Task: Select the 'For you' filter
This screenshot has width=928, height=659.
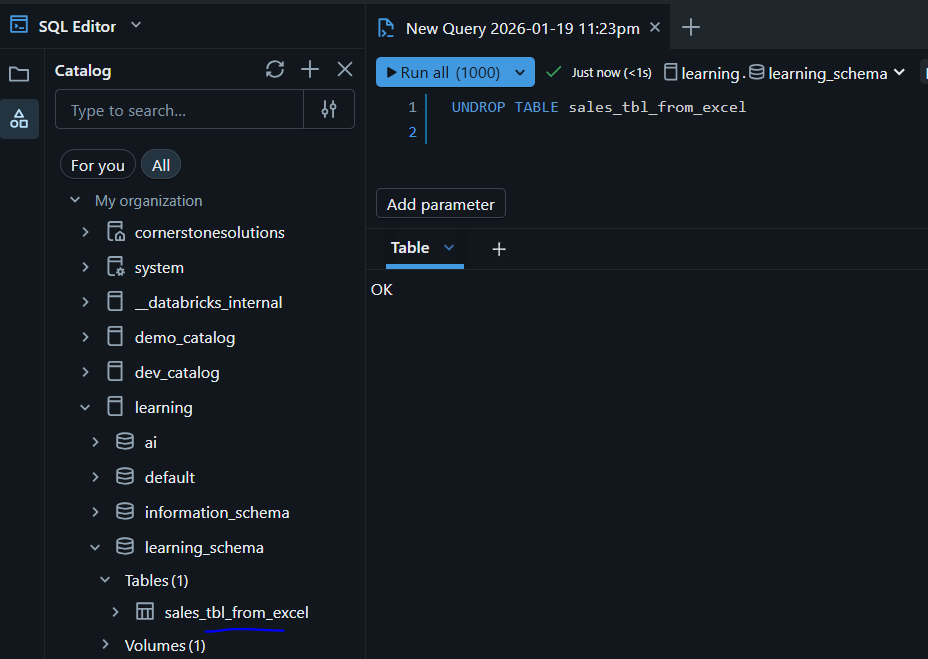Action: (98, 165)
